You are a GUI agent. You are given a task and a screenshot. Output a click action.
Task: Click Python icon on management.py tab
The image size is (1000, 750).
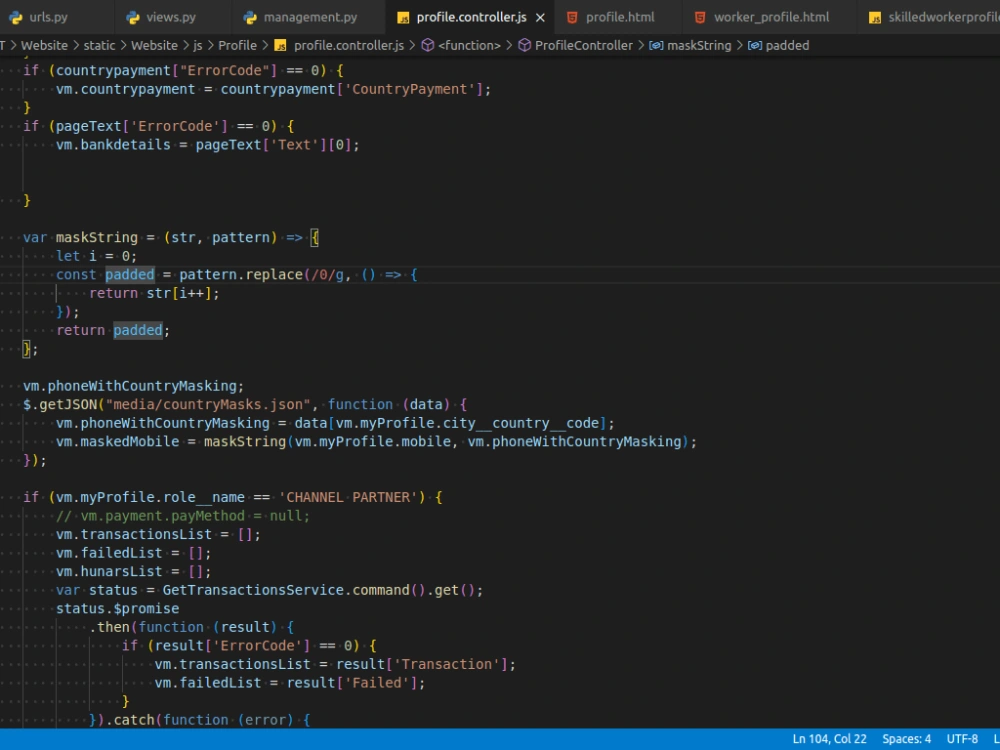[x=250, y=17]
